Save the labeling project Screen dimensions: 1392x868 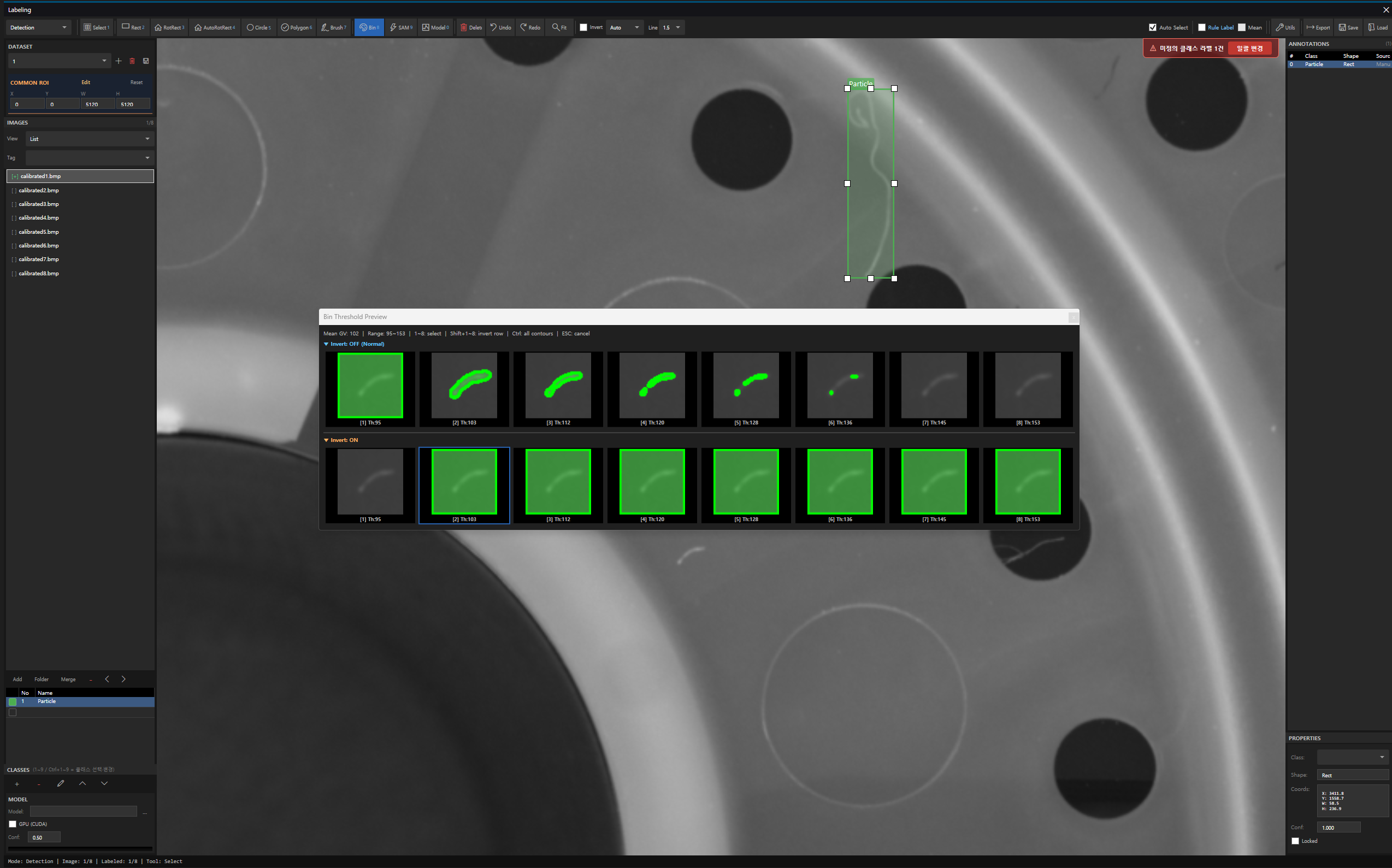pyautogui.click(x=1348, y=27)
